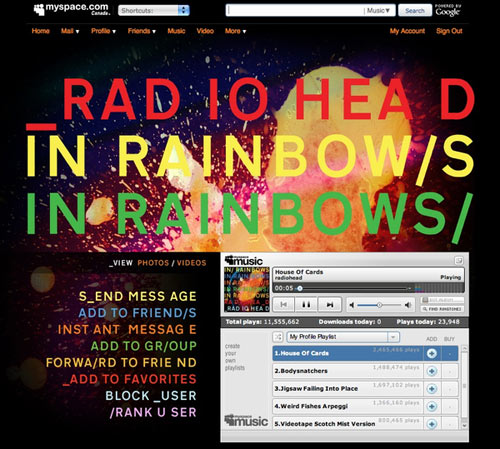Viewport: 500px width, 449px height.
Task: Click the MySpace logo in the header
Action: (72, 9)
